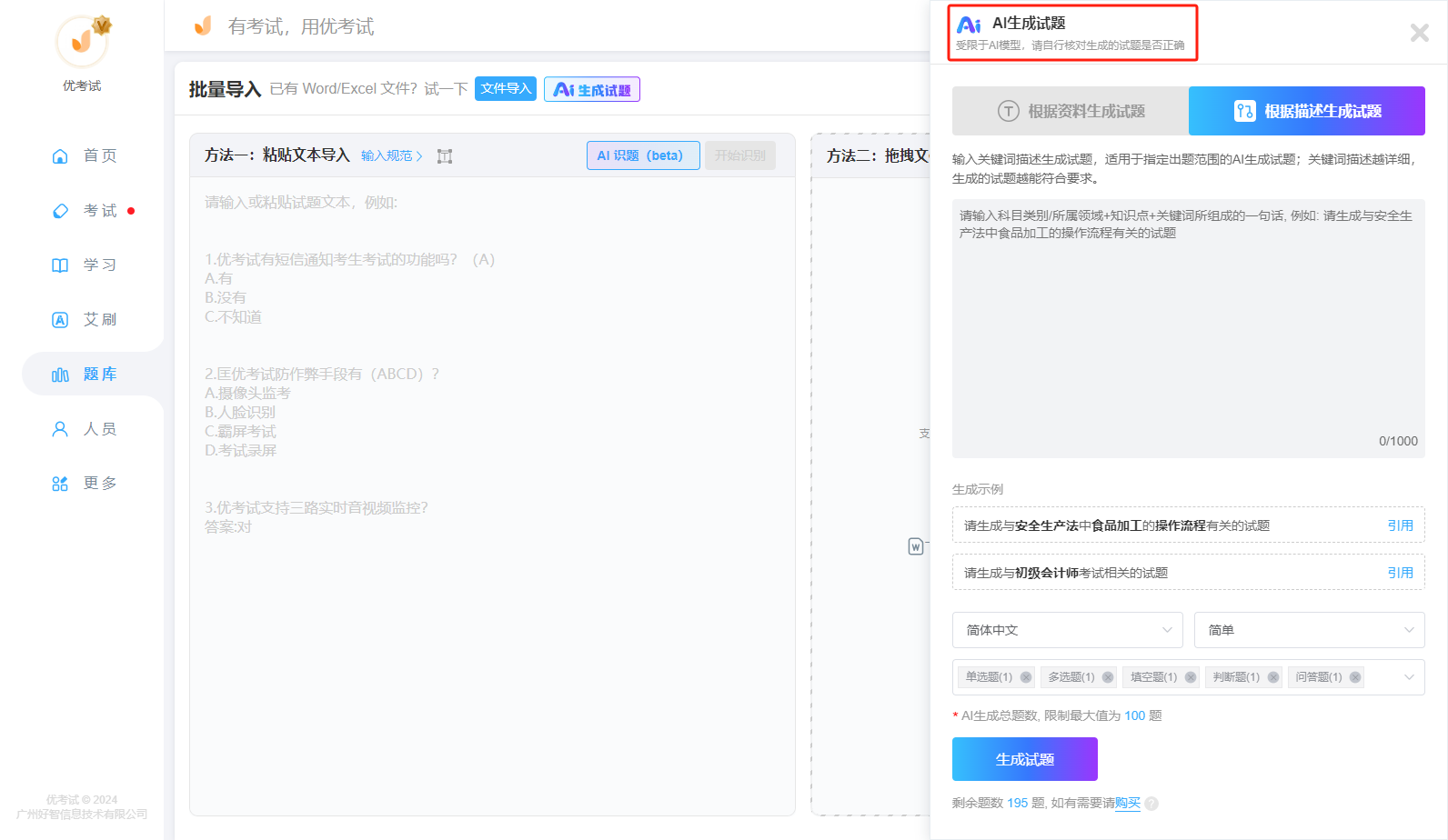Expand the question types multi-select arrow
The height and width of the screenshot is (840, 1448).
click(1409, 677)
